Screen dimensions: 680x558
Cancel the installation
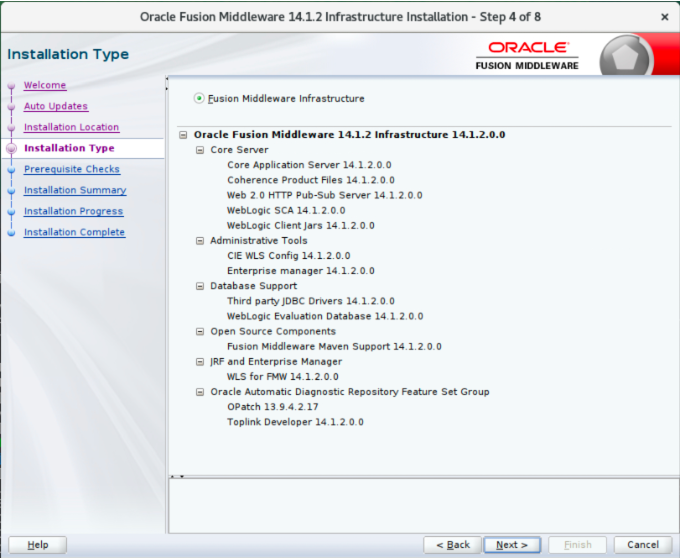643,545
